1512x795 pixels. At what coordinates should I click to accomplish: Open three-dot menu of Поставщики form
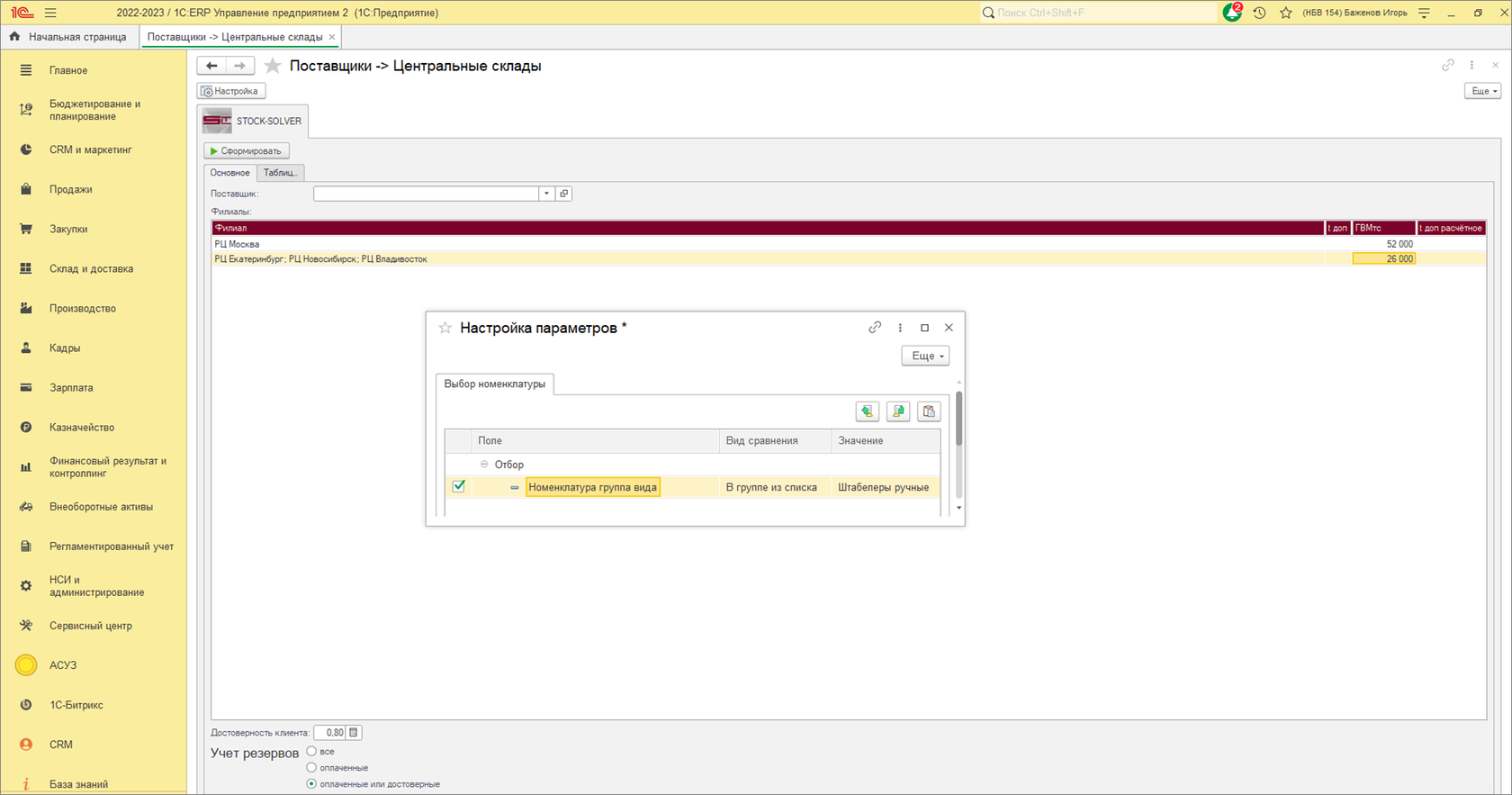[1471, 65]
